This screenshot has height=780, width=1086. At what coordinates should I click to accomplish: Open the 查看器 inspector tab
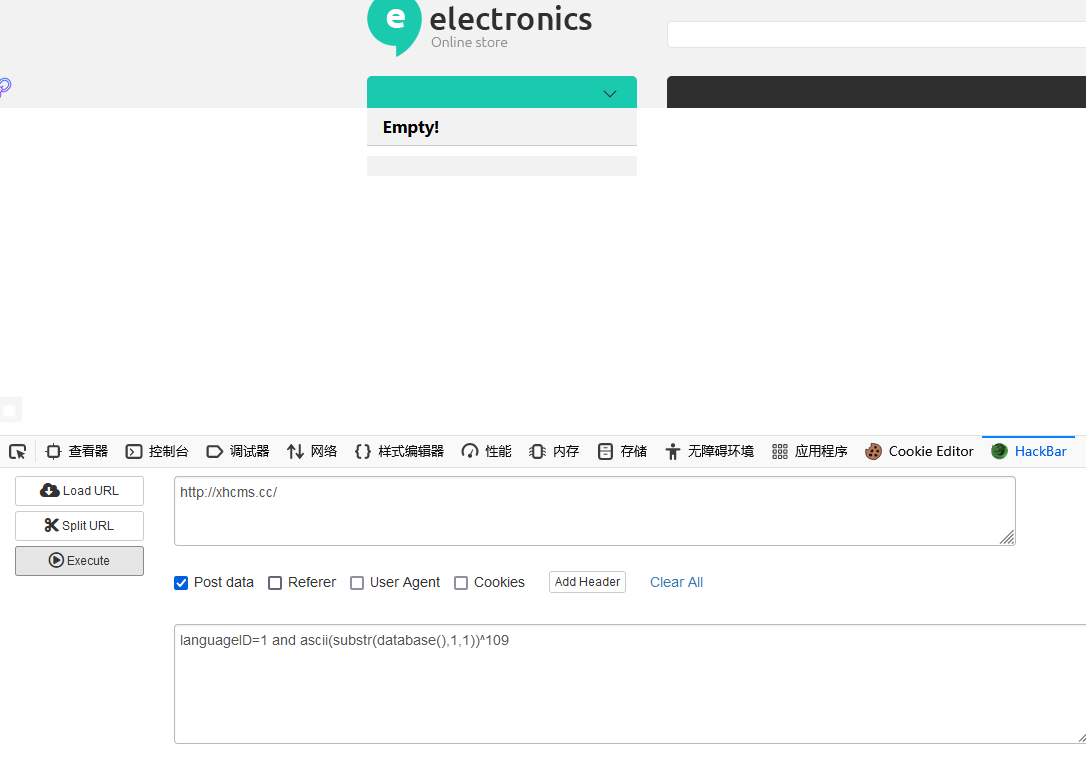tap(77, 451)
